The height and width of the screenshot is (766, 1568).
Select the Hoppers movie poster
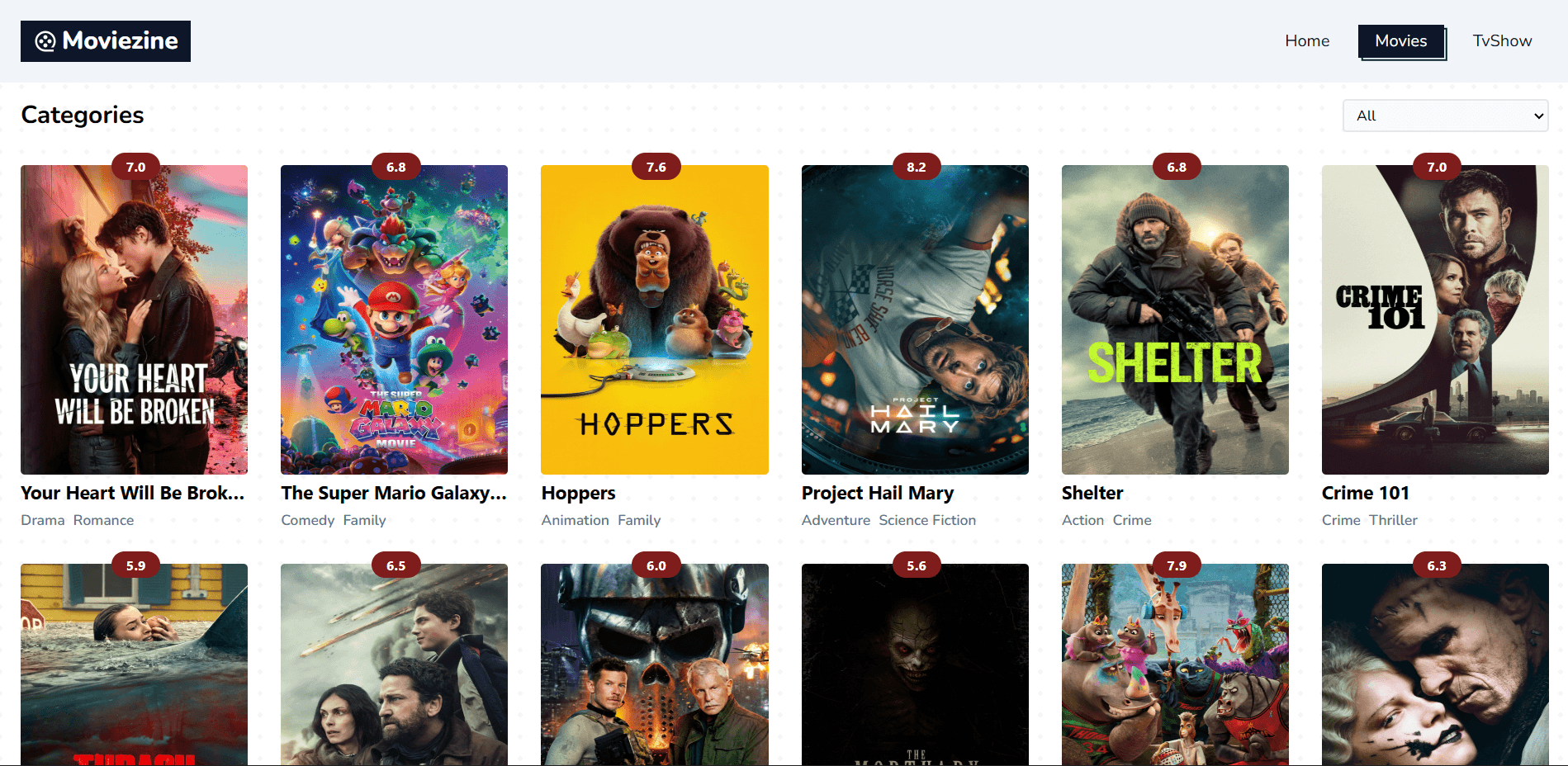click(655, 319)
